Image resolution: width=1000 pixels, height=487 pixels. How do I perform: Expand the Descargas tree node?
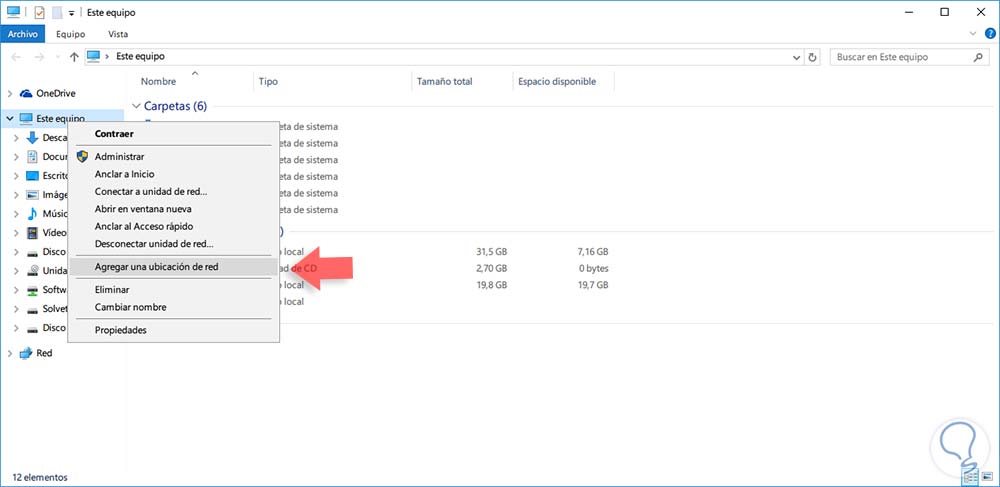16,138
